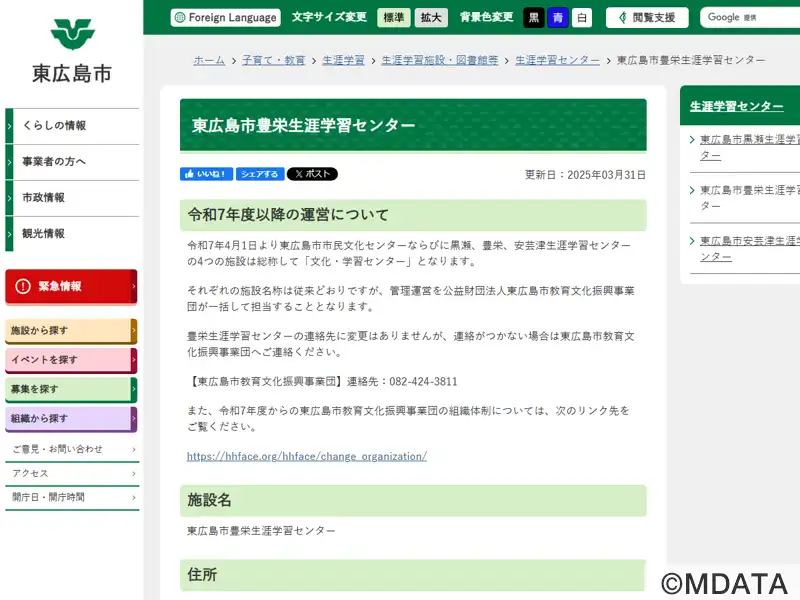Open 生涯学習センター breadcrumb link

557,60
